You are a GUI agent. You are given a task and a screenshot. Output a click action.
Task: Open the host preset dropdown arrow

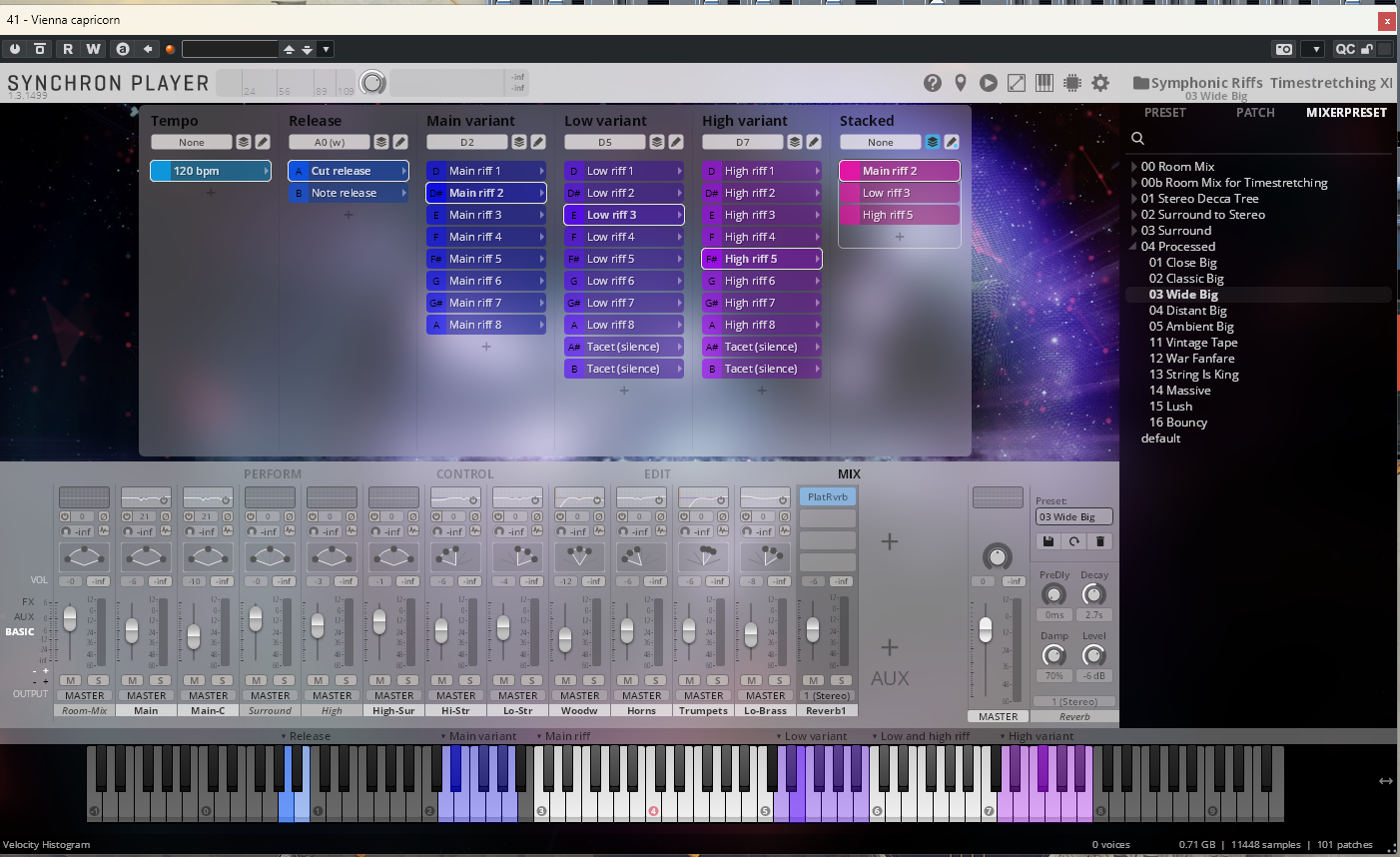tap(327, 49)
